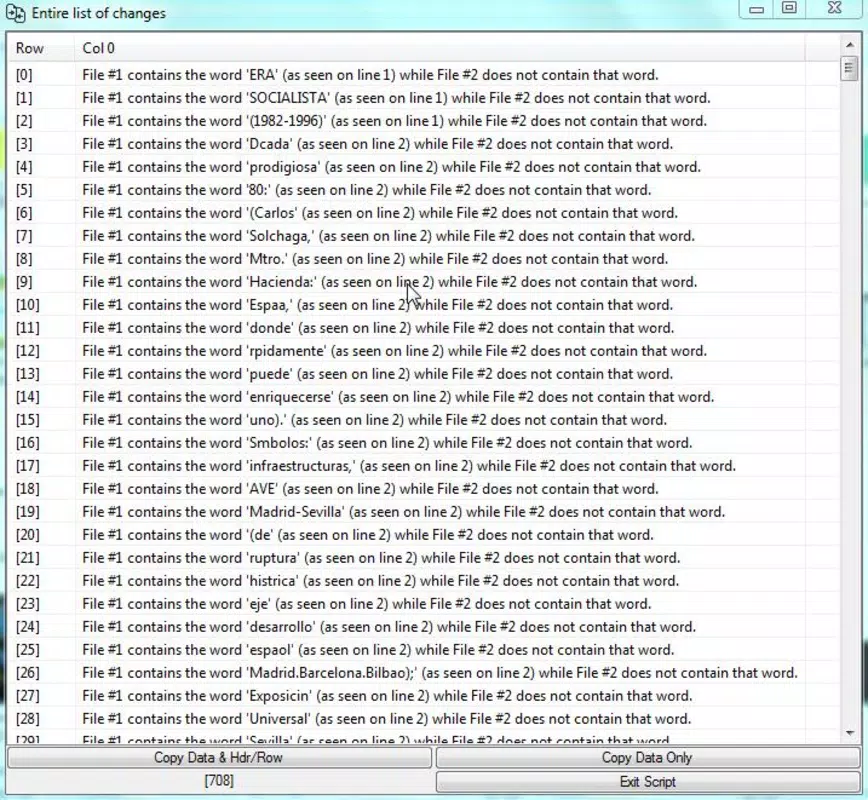
Task: Click the Exit Script button
Action: point(648,782)
